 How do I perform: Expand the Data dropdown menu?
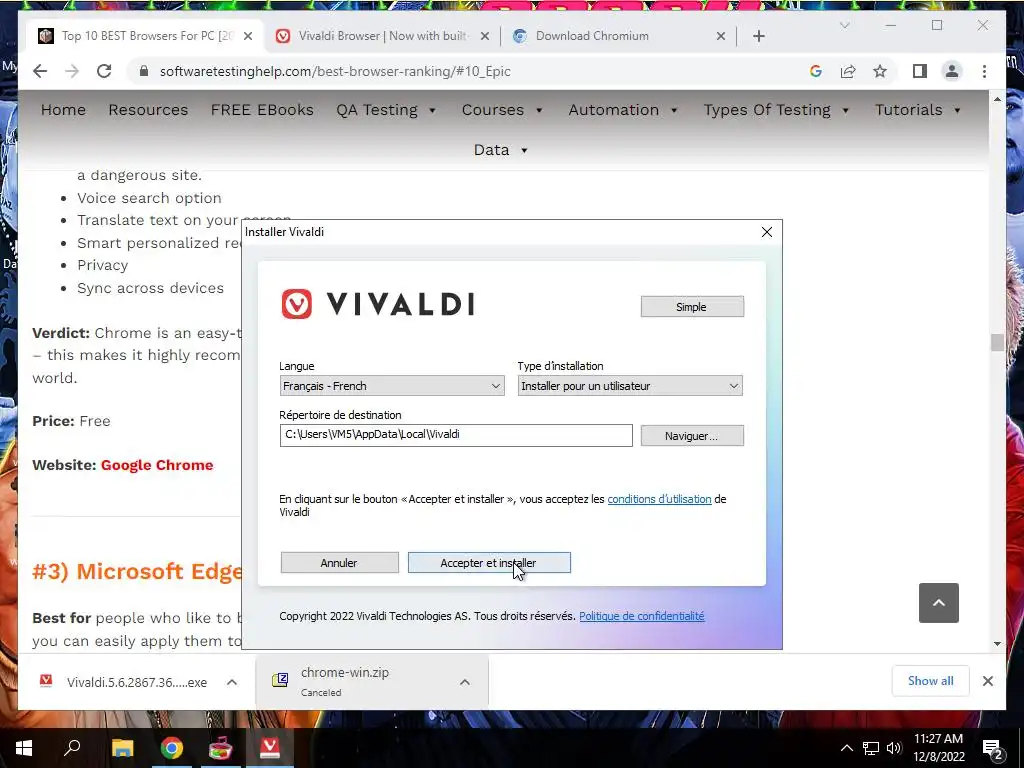coord(501,150)
